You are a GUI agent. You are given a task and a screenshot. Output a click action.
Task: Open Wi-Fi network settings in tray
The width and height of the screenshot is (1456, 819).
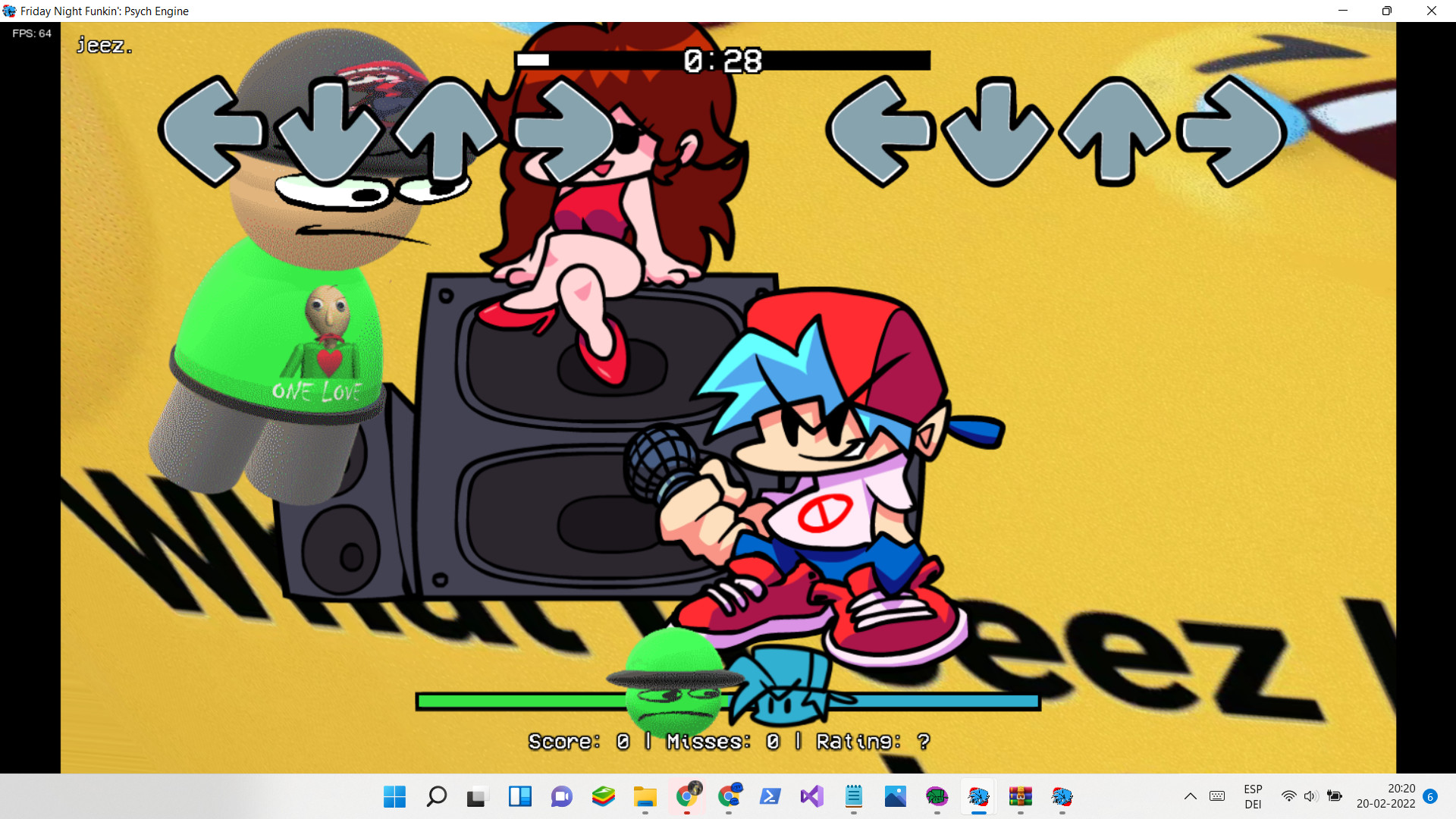tap(1289, 796)
